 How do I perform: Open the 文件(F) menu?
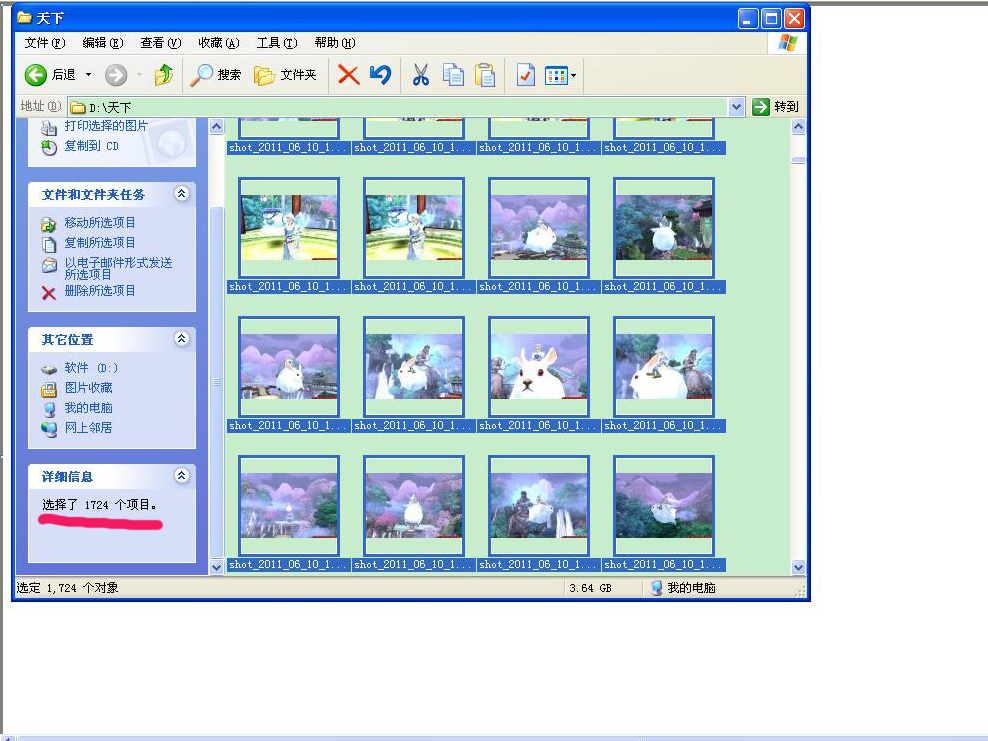click(45, 43)
